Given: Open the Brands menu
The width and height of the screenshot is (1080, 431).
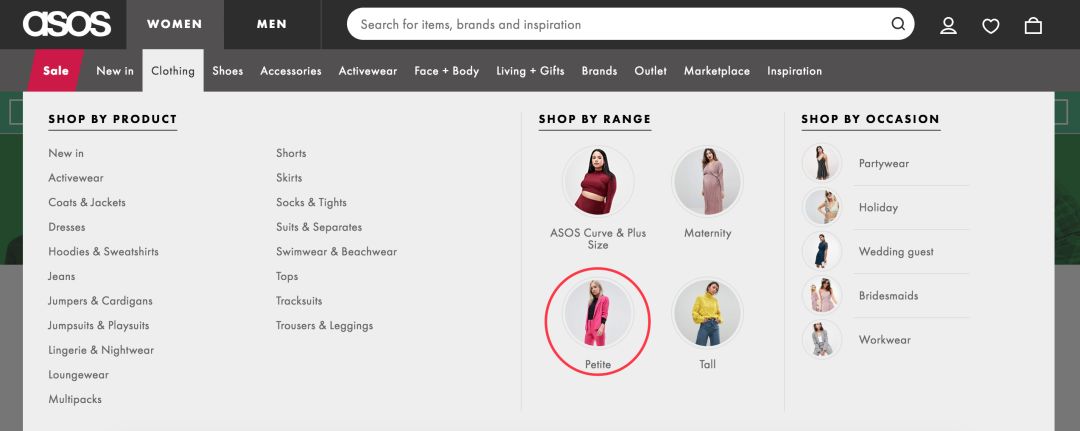Looking at the screenshot, I should point(599,71).
